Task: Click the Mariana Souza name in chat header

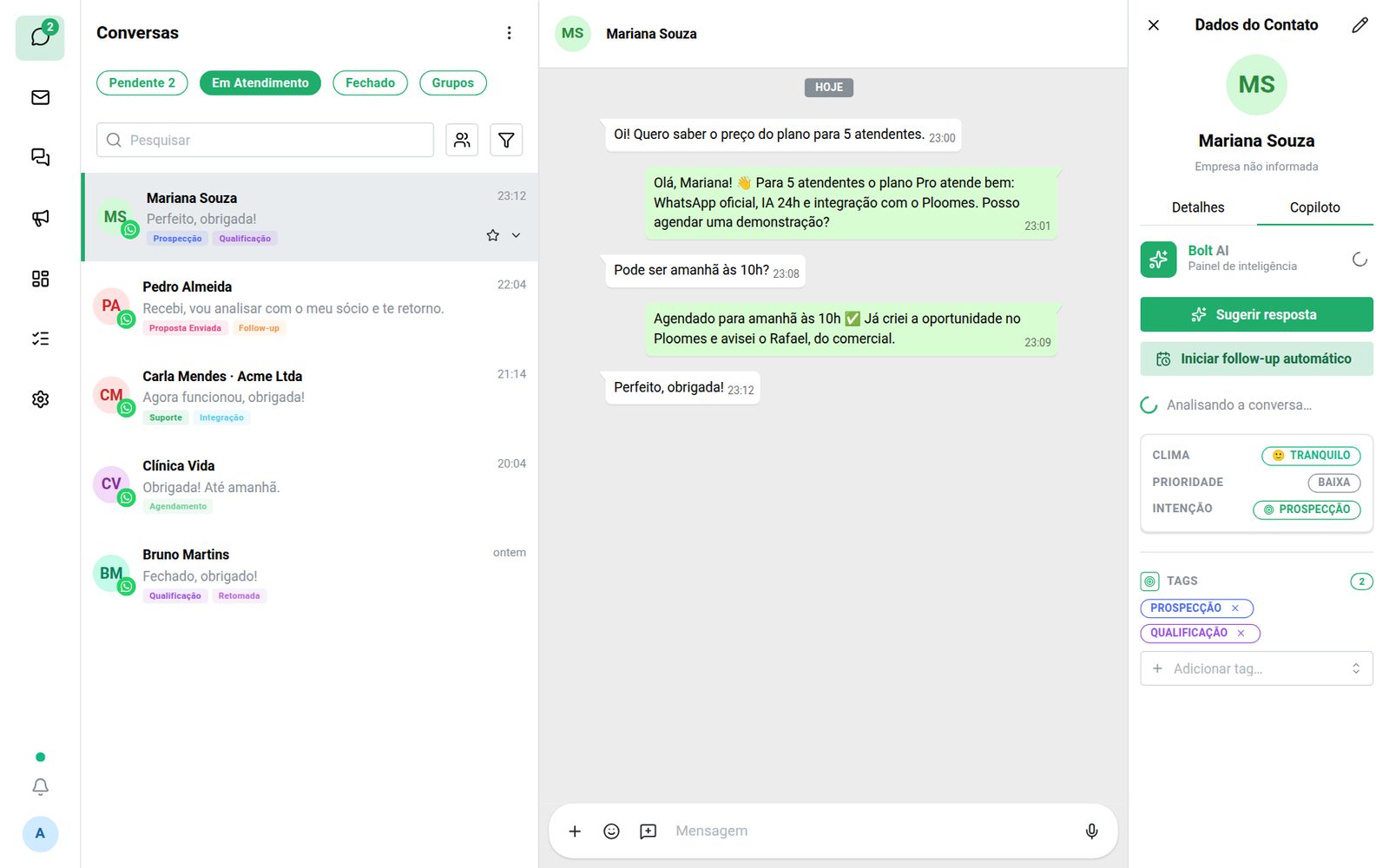Action: [651, 34]
